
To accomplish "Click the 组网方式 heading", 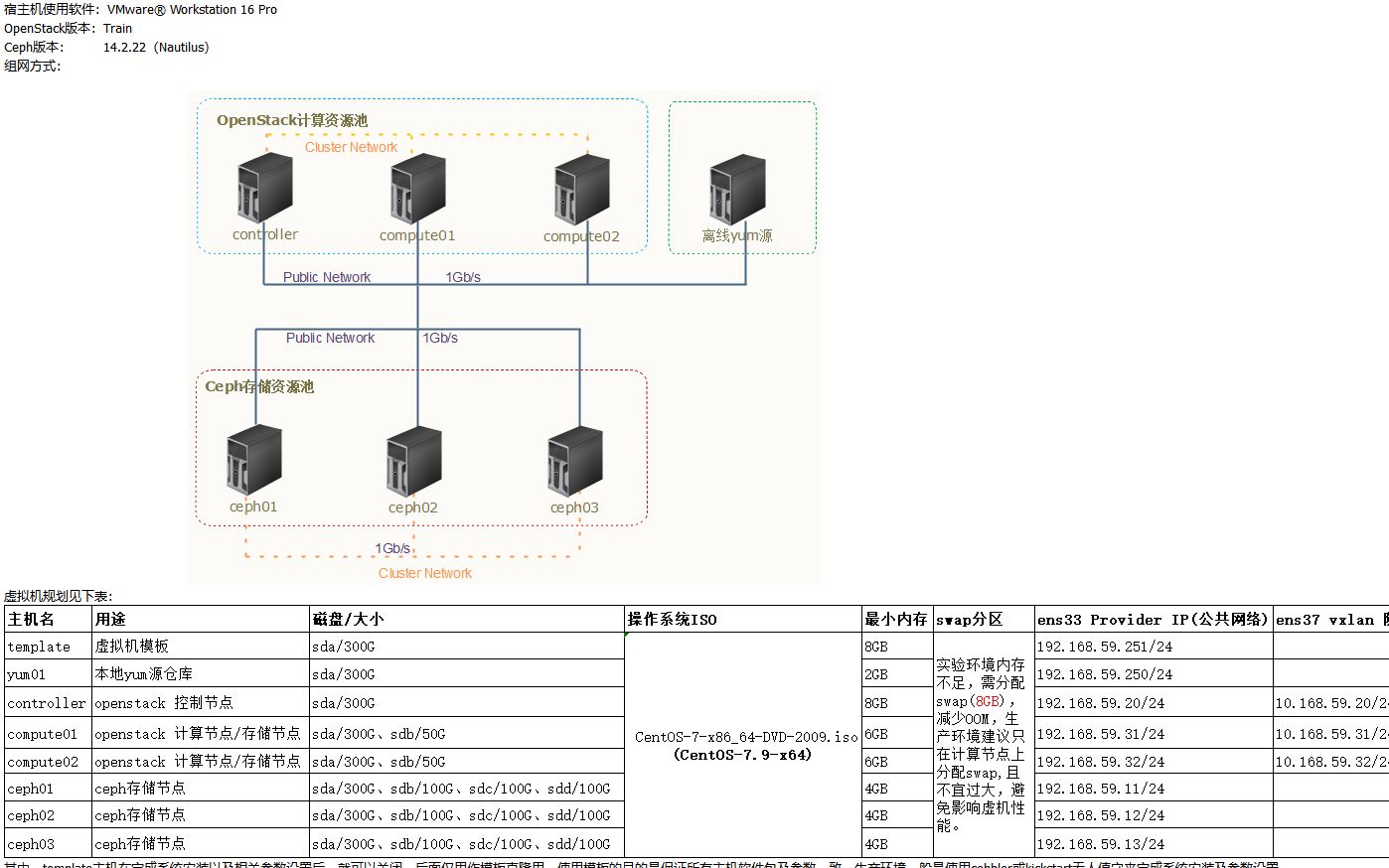I will coord(32,67).
